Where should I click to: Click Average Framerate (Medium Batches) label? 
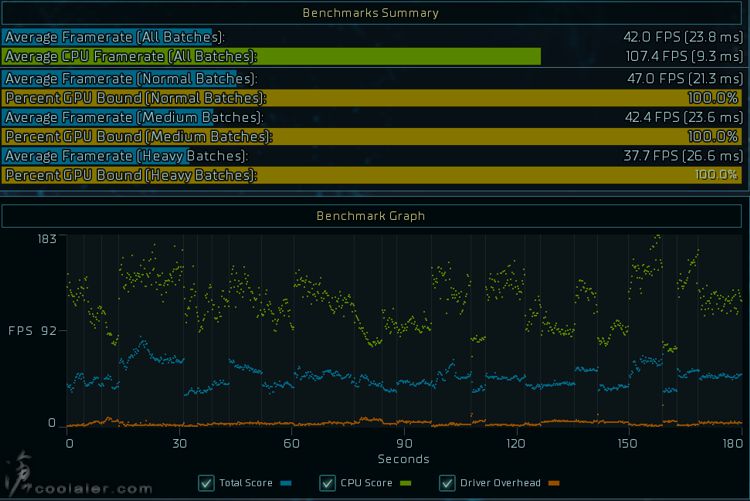(x=134, y=117)
